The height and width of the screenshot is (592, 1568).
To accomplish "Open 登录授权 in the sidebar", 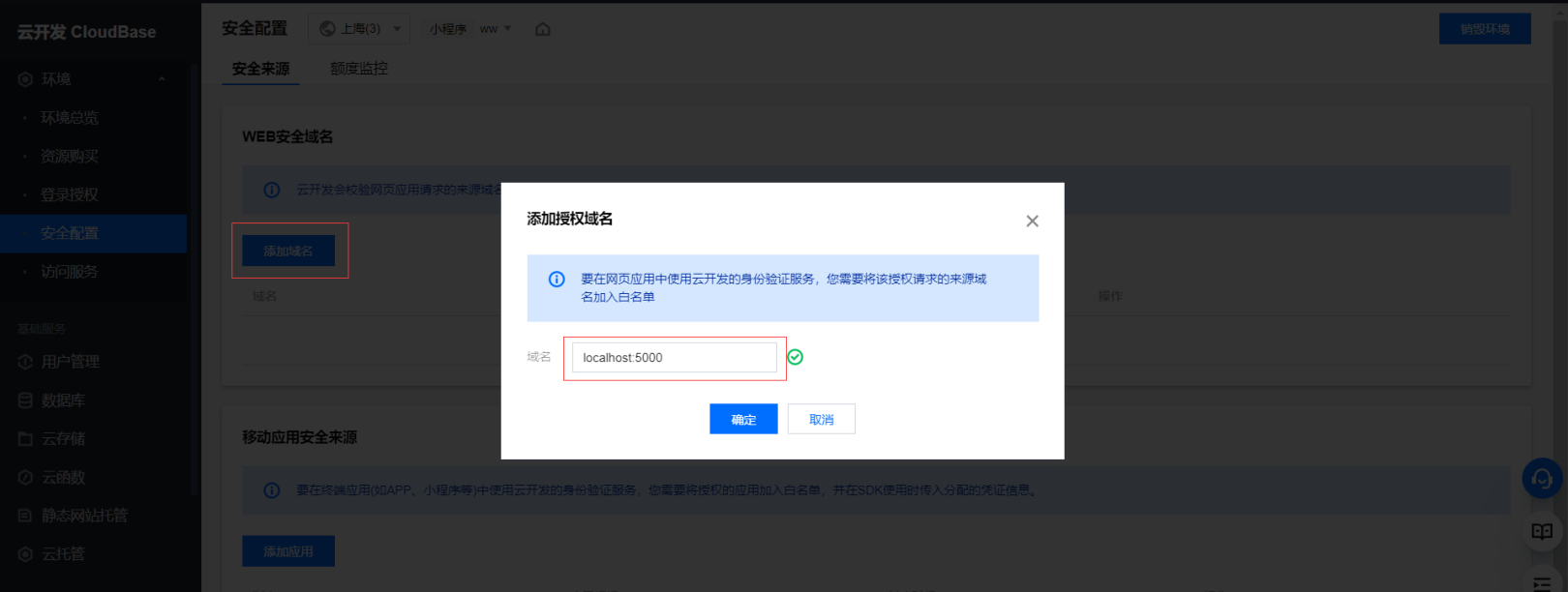I will (x=70, y=195).
